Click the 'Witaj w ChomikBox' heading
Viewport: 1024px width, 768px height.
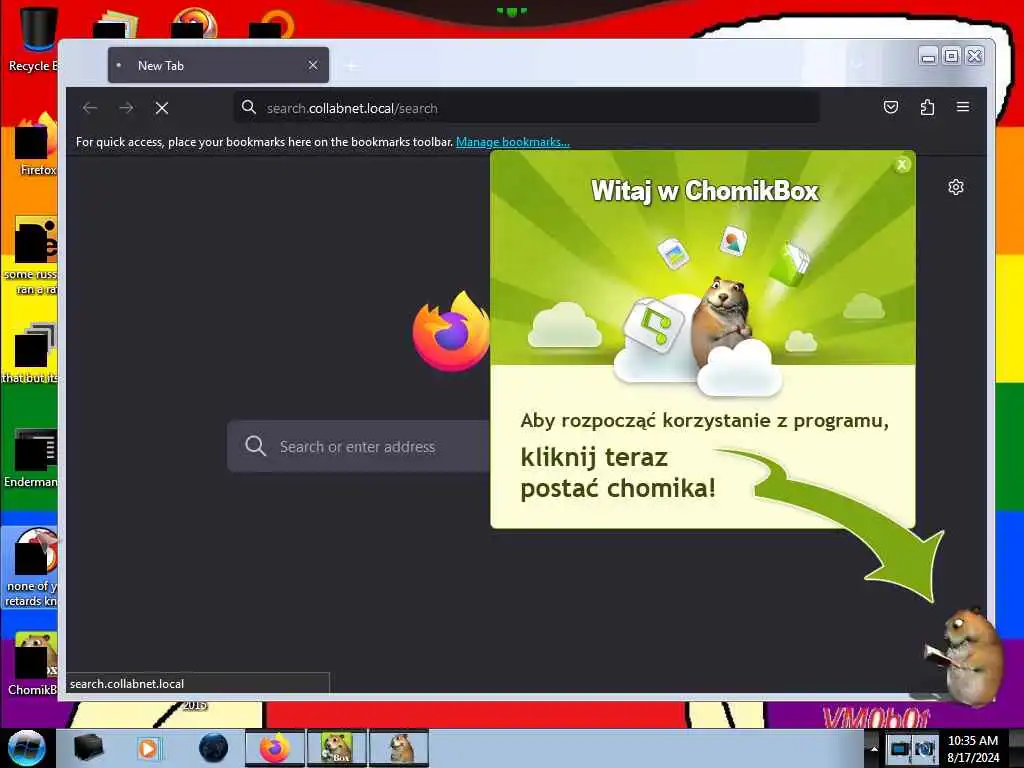[705, 191]
